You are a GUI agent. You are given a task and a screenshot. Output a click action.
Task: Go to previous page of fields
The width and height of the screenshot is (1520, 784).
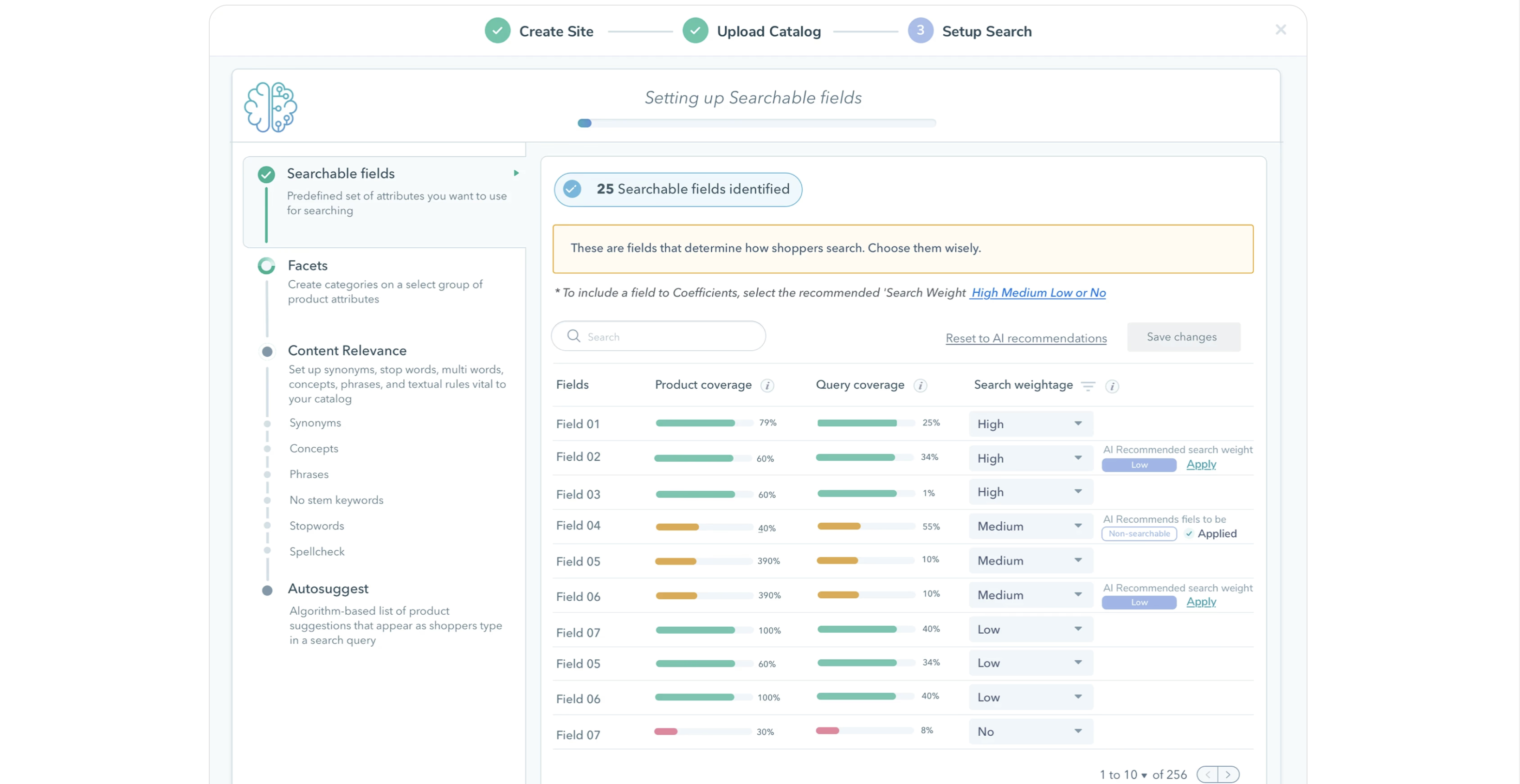(1207, 774)
